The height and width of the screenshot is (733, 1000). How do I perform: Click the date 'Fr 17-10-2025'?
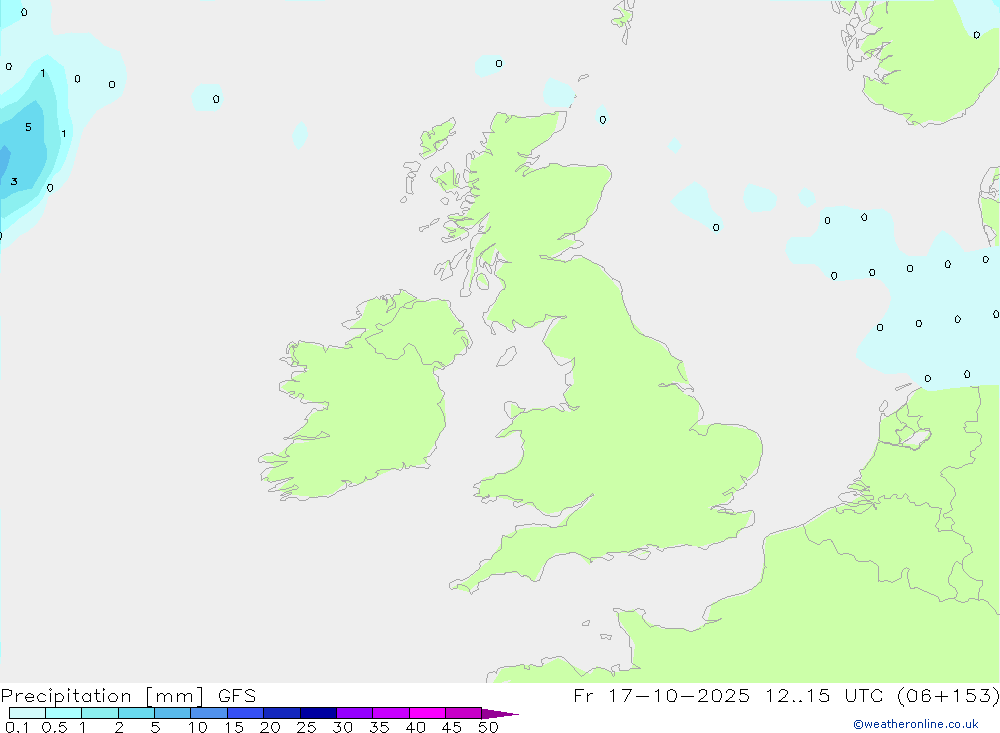(661, 695)
